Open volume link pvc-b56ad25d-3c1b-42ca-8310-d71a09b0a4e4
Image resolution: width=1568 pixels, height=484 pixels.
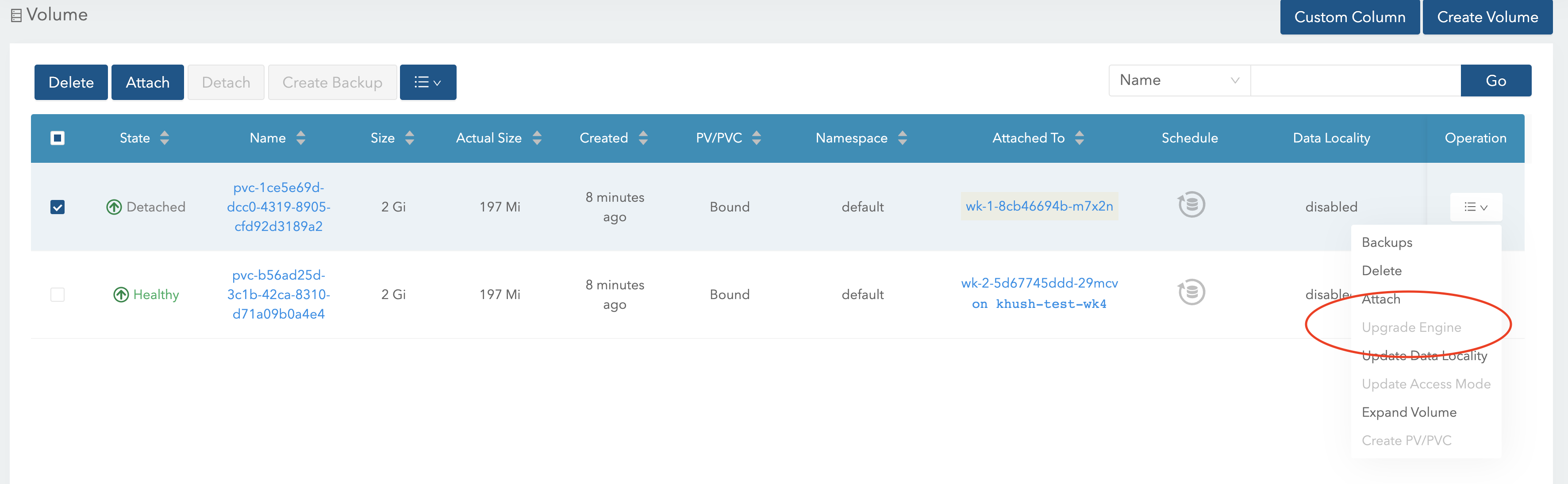tap(279, 294)
